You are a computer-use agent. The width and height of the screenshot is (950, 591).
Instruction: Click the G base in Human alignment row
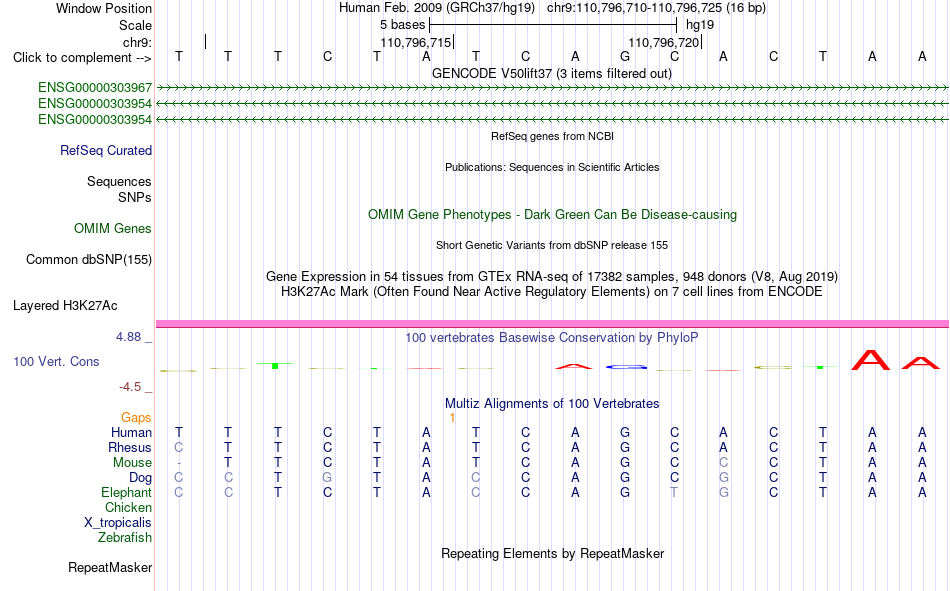pyautogui.click(x=625, y=433)
